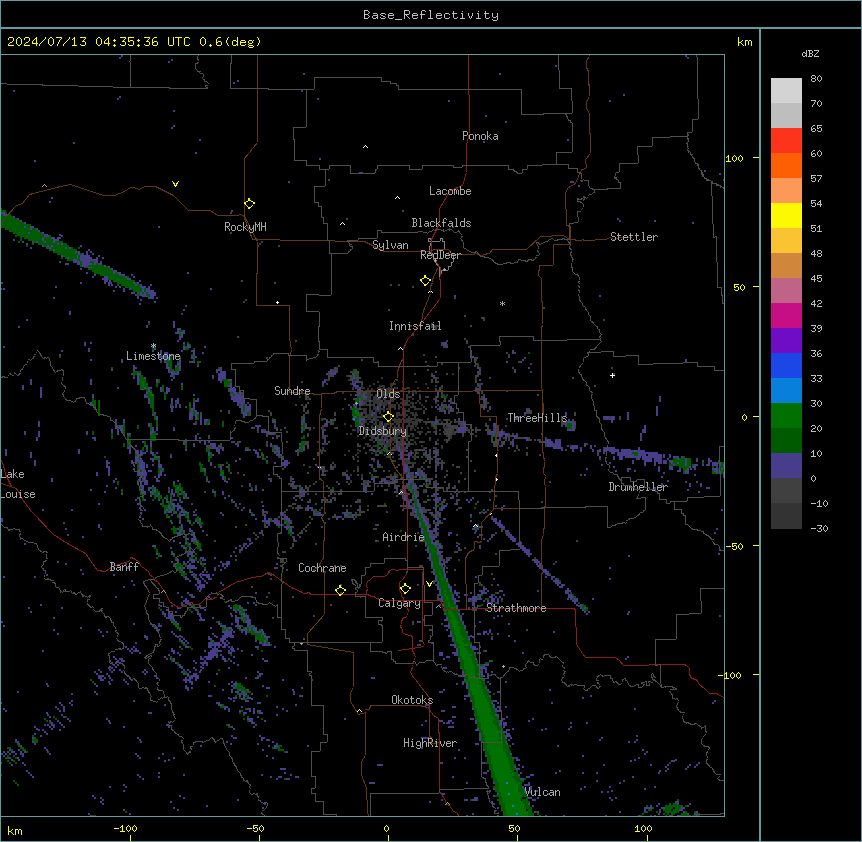Click the 57 value on the dBZ legend
This screenshot has height=842, width=862.
(816, 179)
